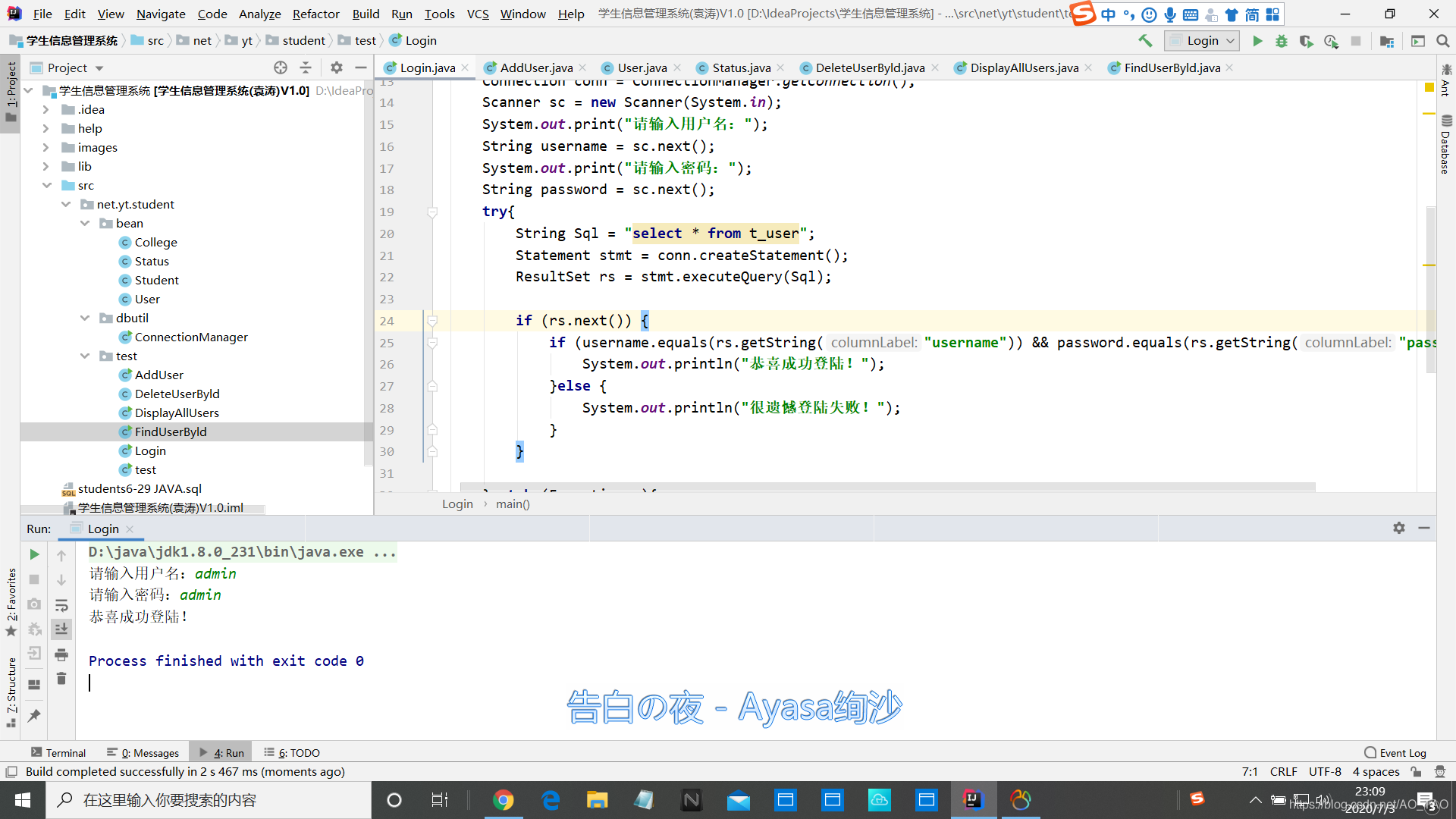
Task: Click the Up the stack trace arrow
Action: [61, 555]
